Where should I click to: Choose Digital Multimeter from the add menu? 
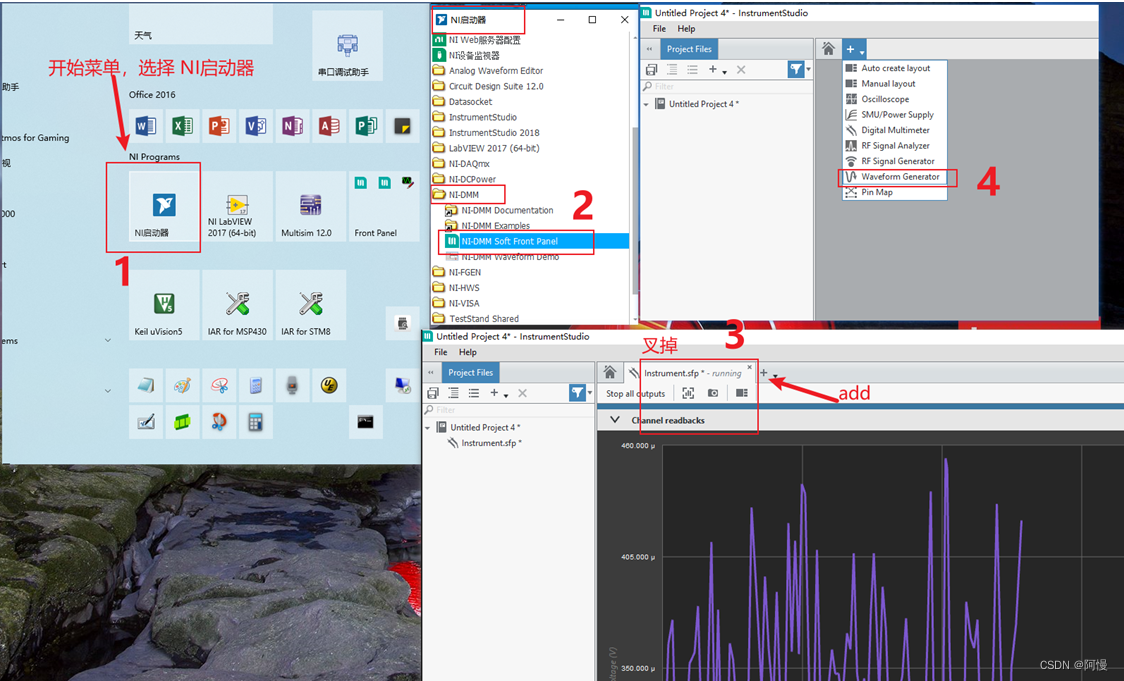pyautogui.click(x=895, y=130)
